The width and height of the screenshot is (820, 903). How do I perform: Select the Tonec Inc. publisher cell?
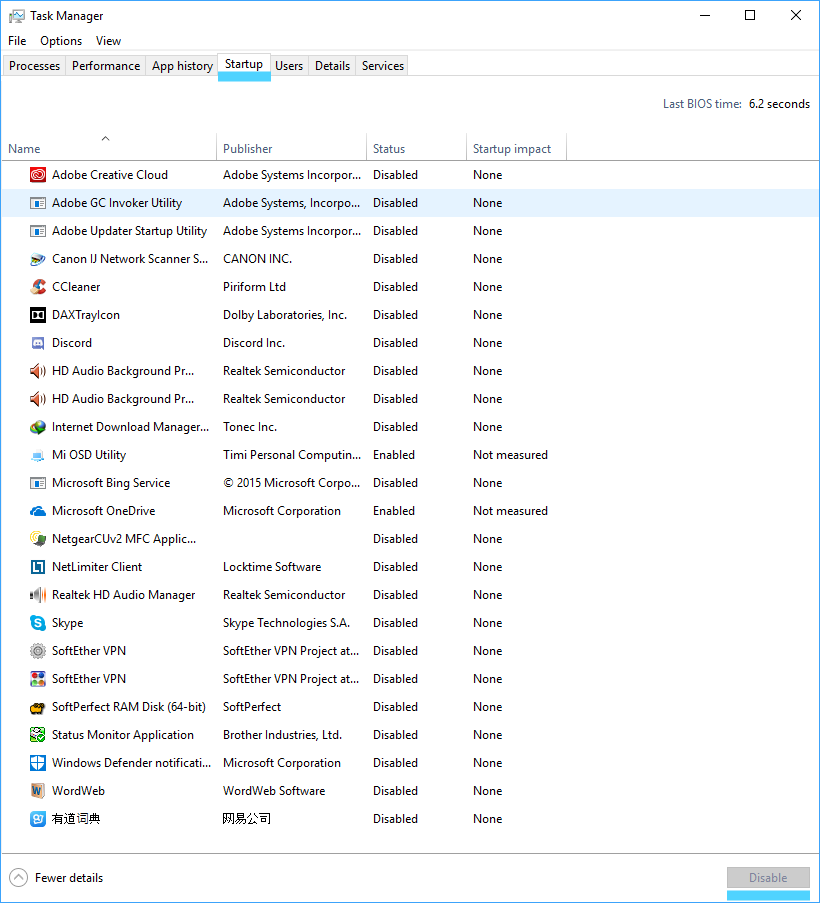[250, 427]
